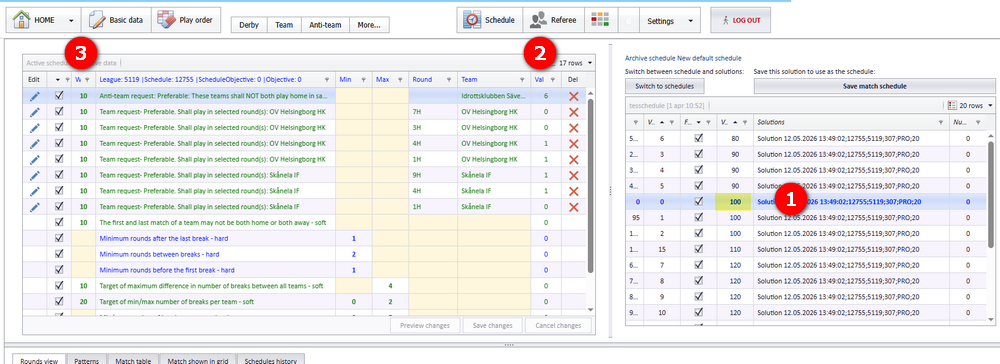1000x364 pixels.
Task: Open the Referee section
Action: [x=554, y=20]
